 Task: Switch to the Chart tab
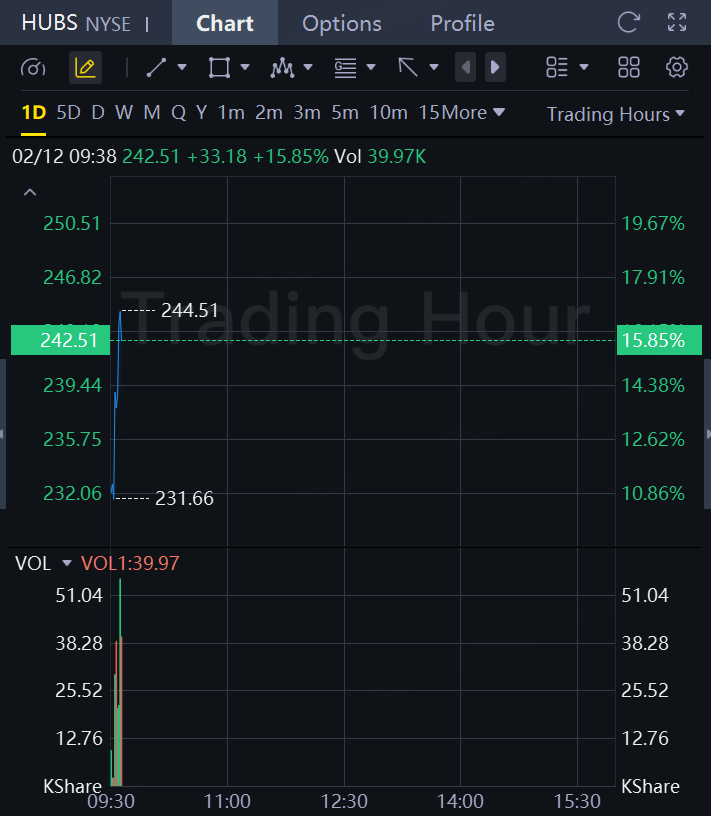click(225, 23)
